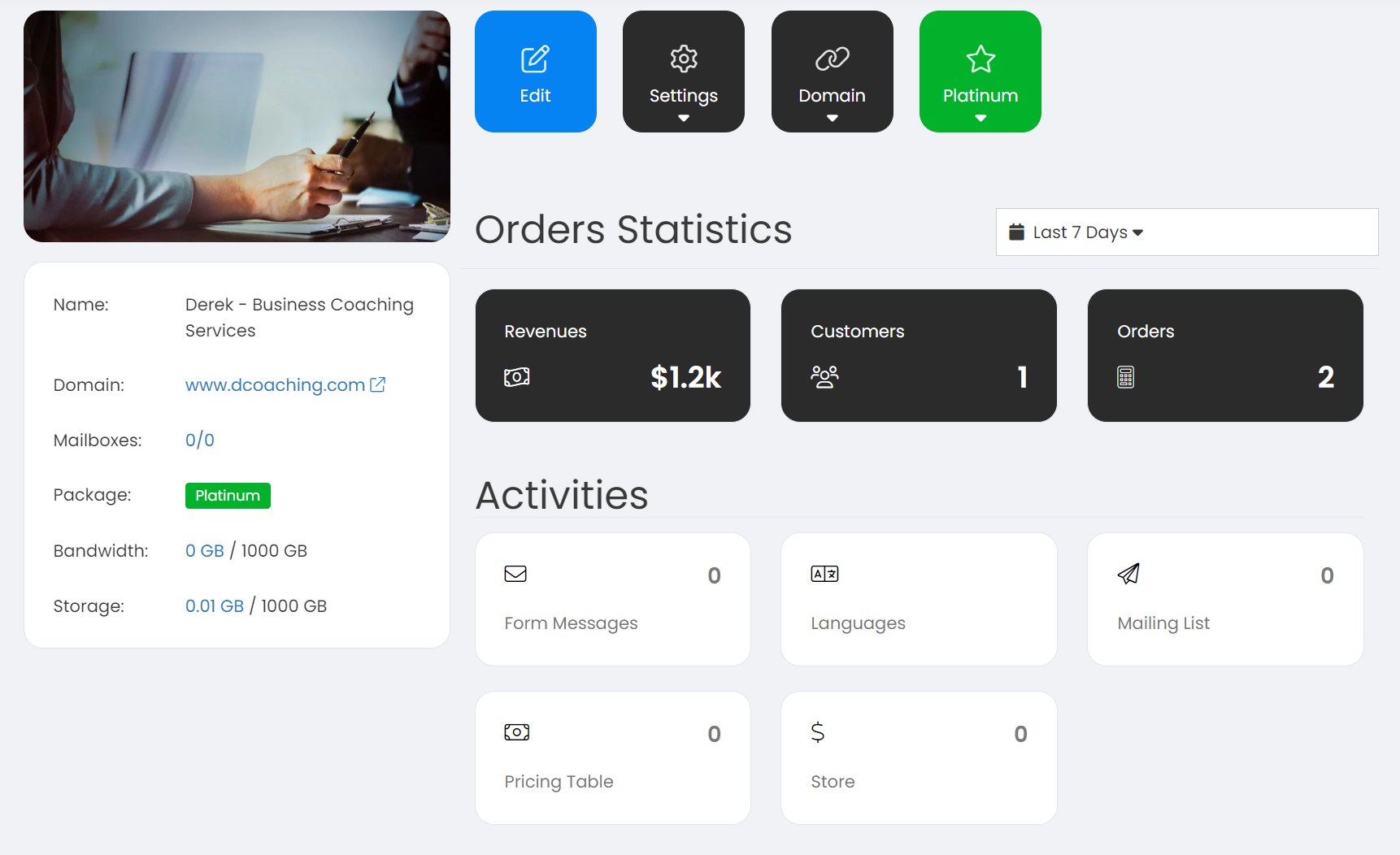
Task: Click the Revenues cash icon
Action: (x=516, y=376)
